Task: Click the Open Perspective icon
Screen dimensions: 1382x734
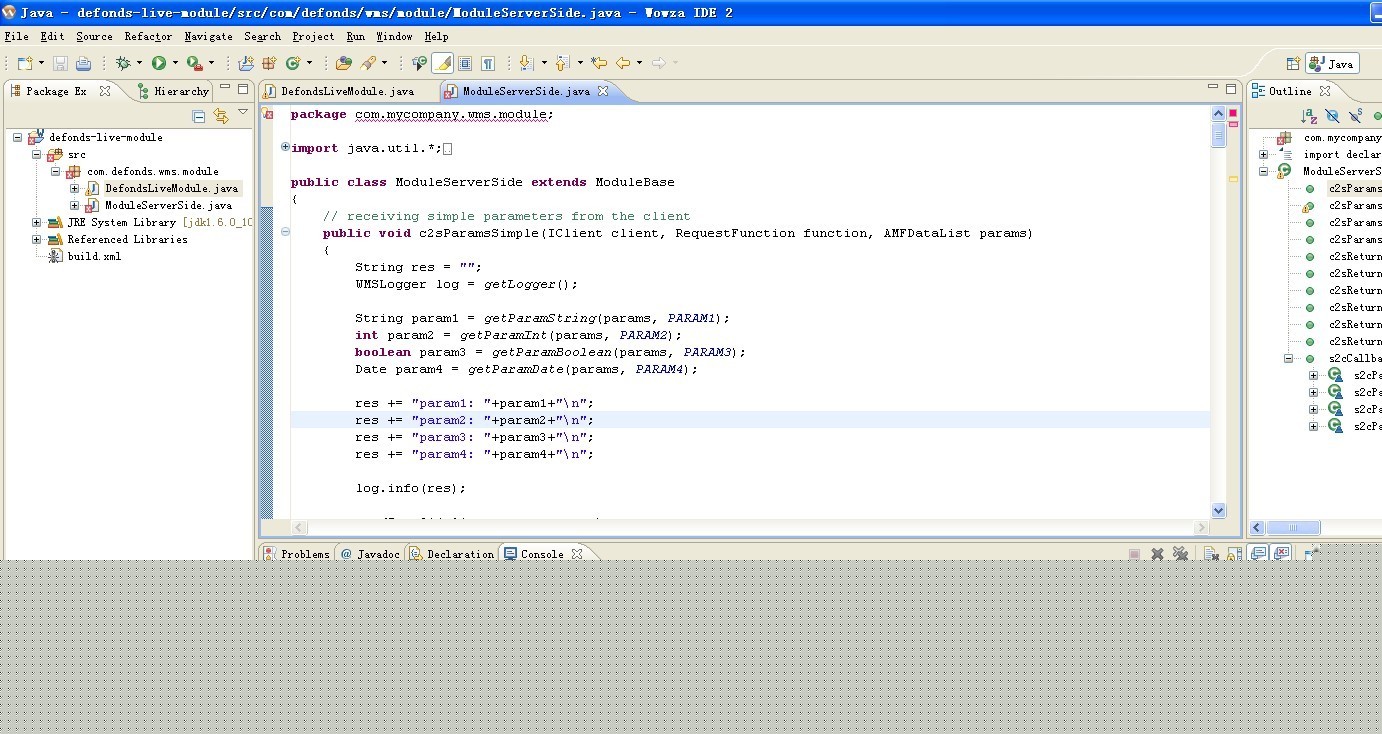Action: point(1293,64)
